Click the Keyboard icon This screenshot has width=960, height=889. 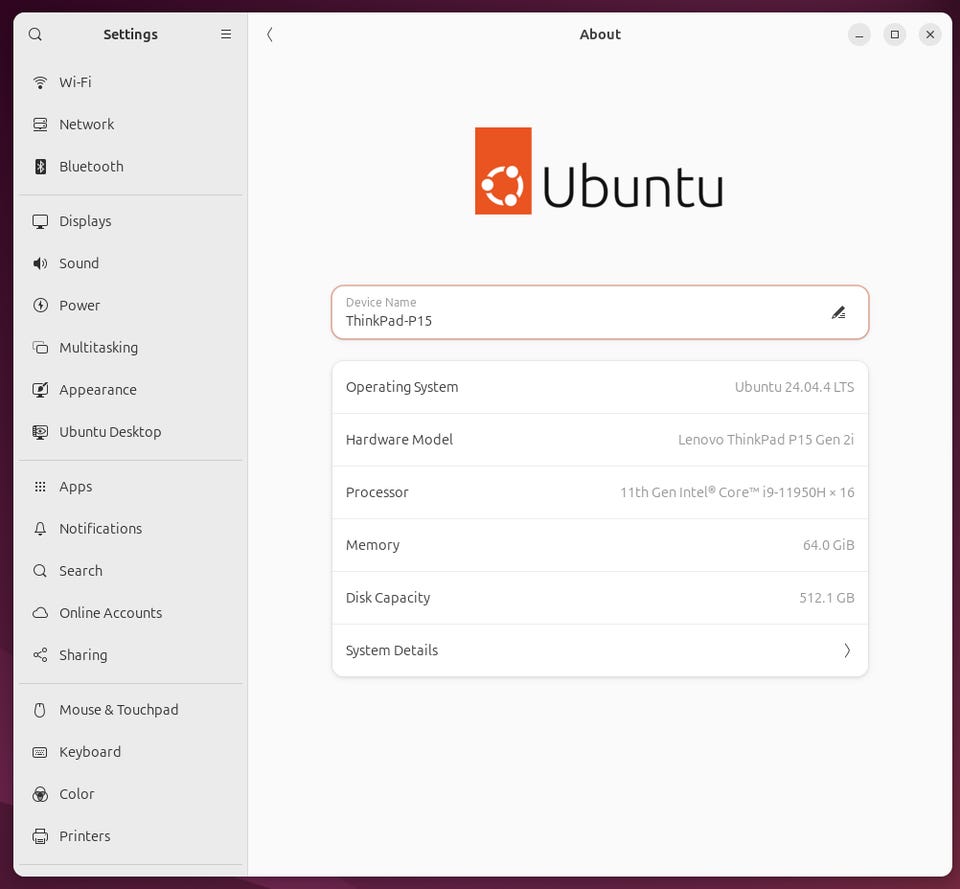tap(40, 752)
